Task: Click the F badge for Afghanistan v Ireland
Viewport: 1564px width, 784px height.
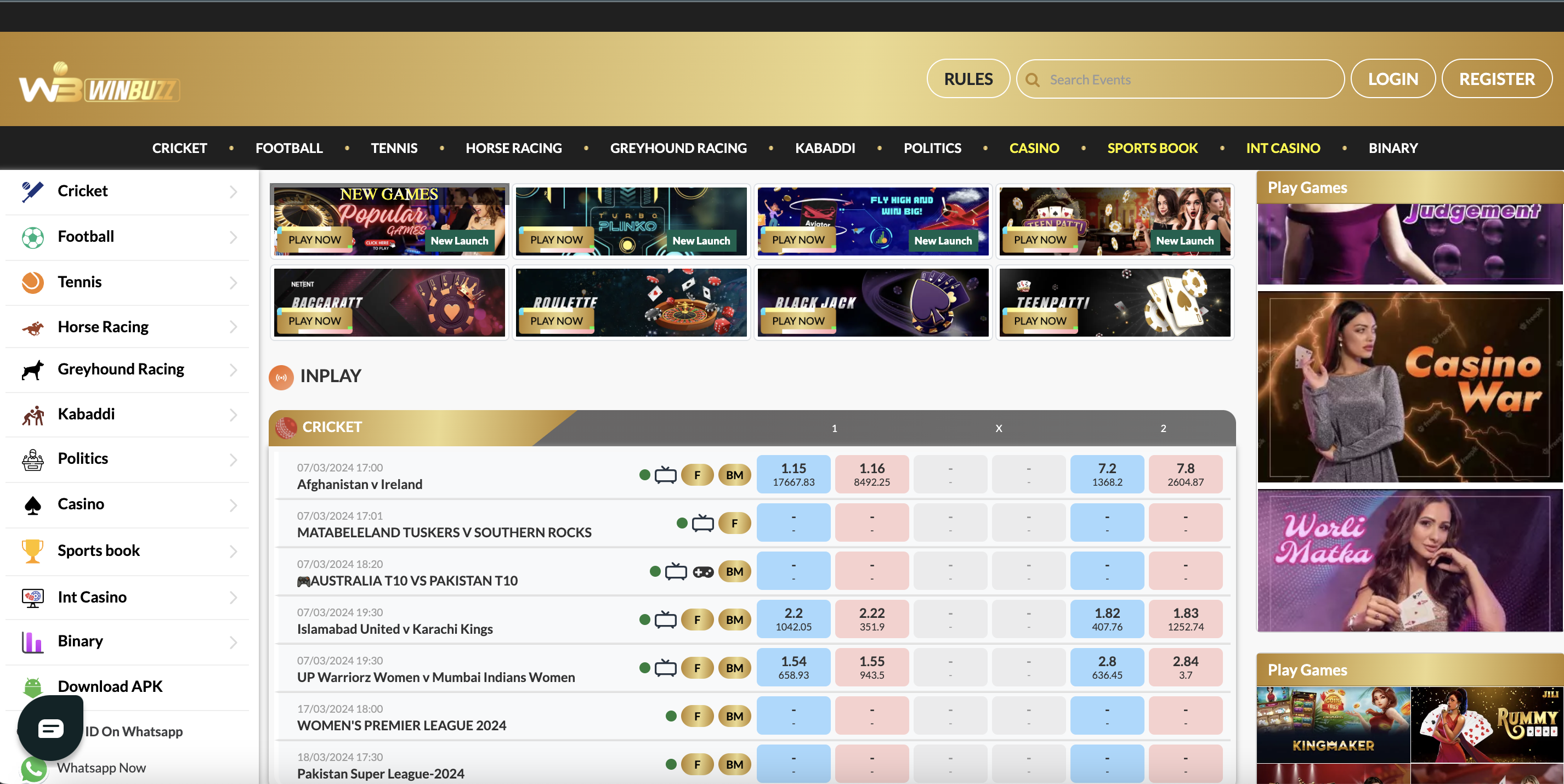Action: (x=697, y=475)
